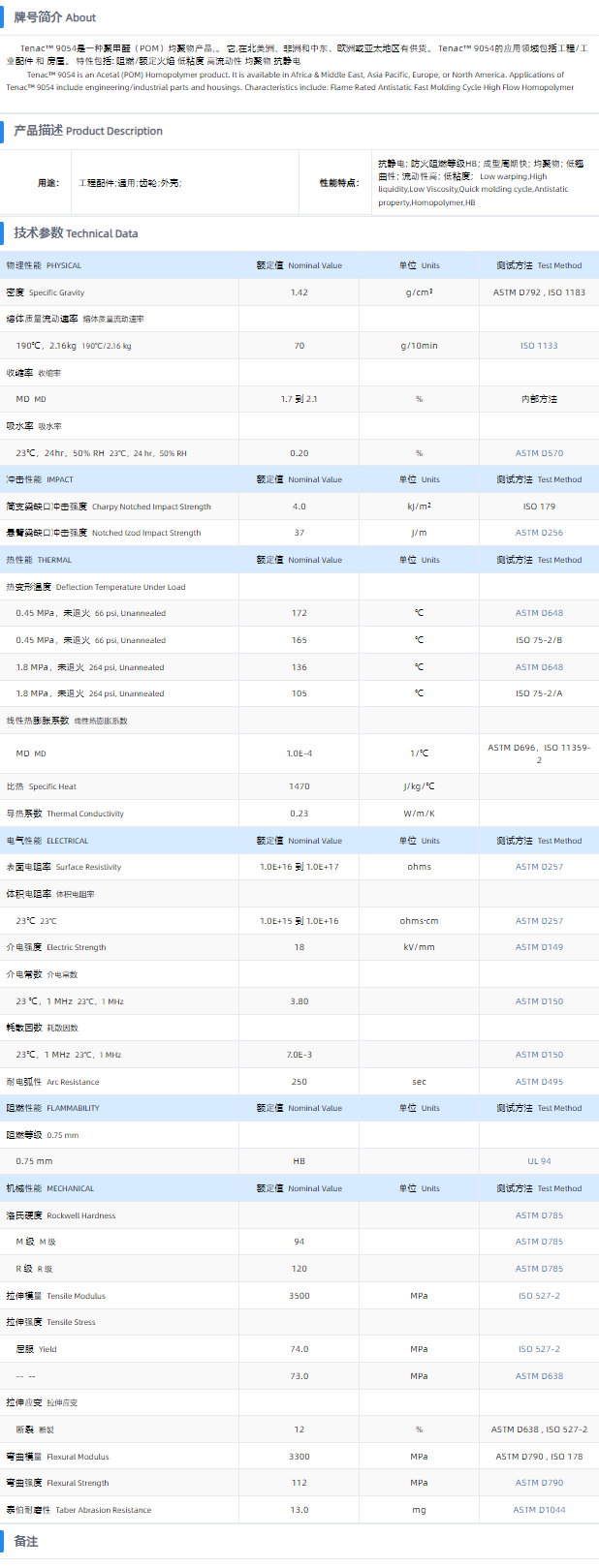
Task: Click the ISO 75-2/B test method link
Action: 539,640
